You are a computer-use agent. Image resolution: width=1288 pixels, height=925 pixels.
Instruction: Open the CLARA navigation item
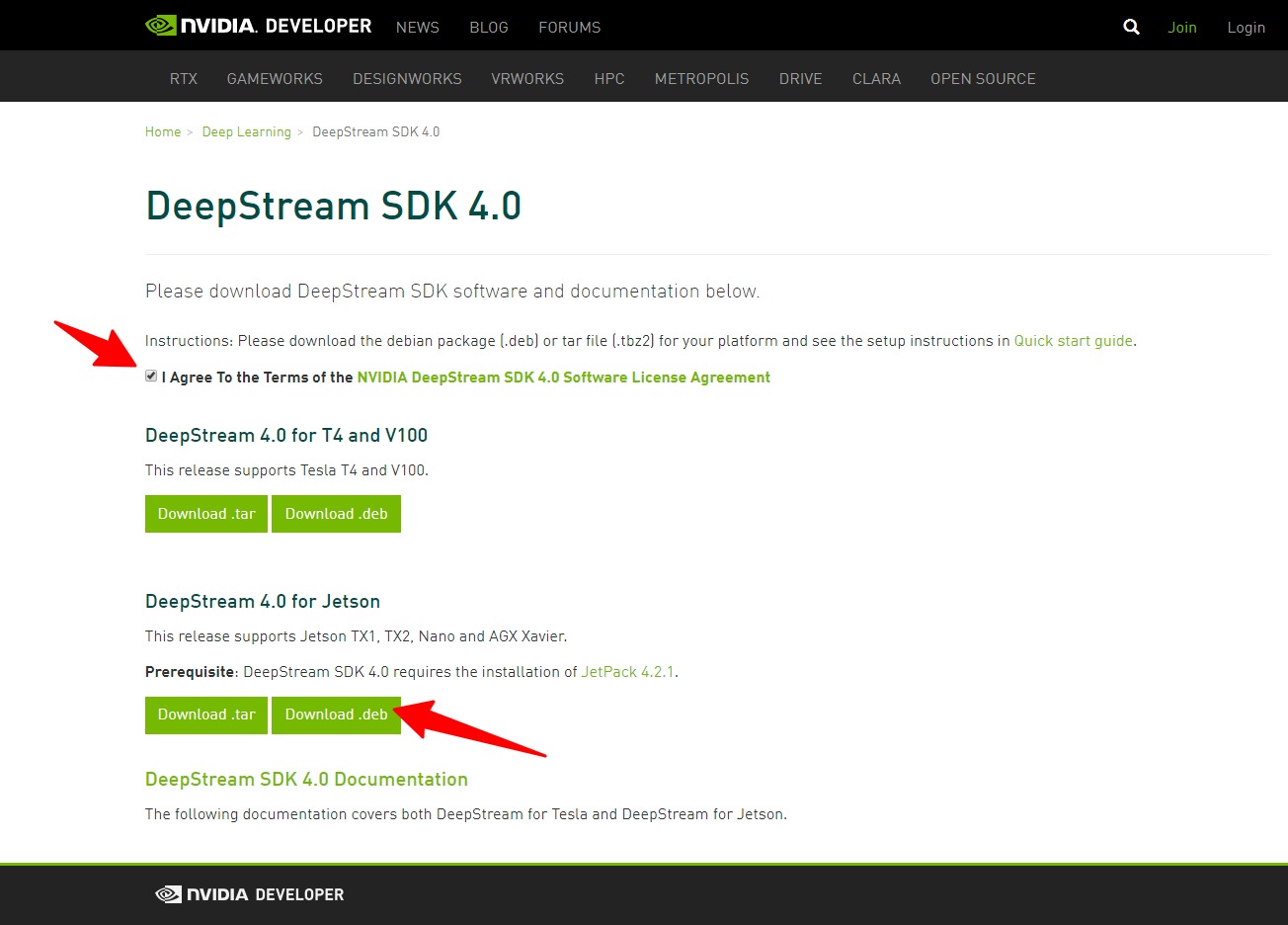[x=877, y=79]
